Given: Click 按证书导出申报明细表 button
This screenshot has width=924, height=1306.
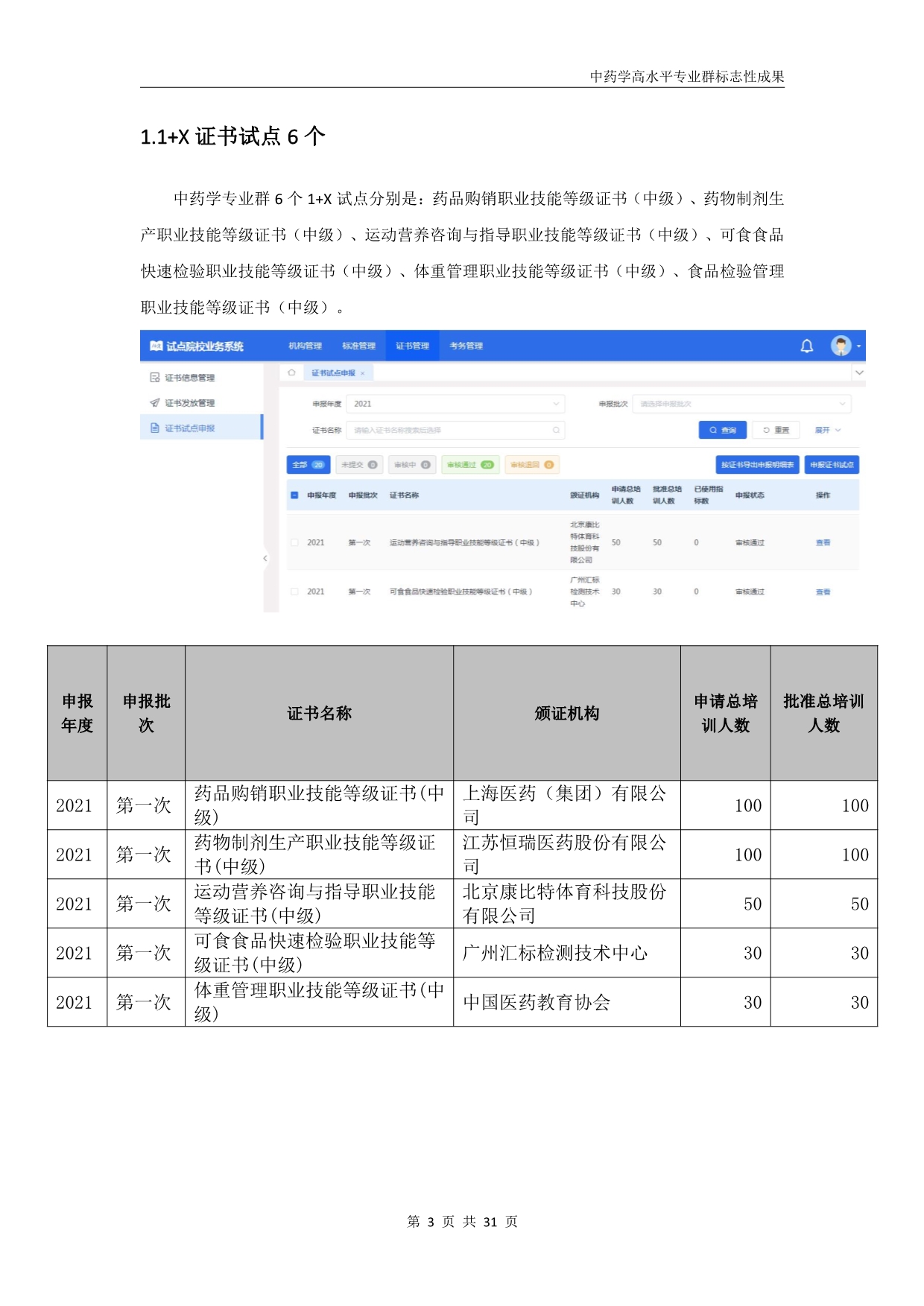Looking at the screenshot, I should (757, 465).
